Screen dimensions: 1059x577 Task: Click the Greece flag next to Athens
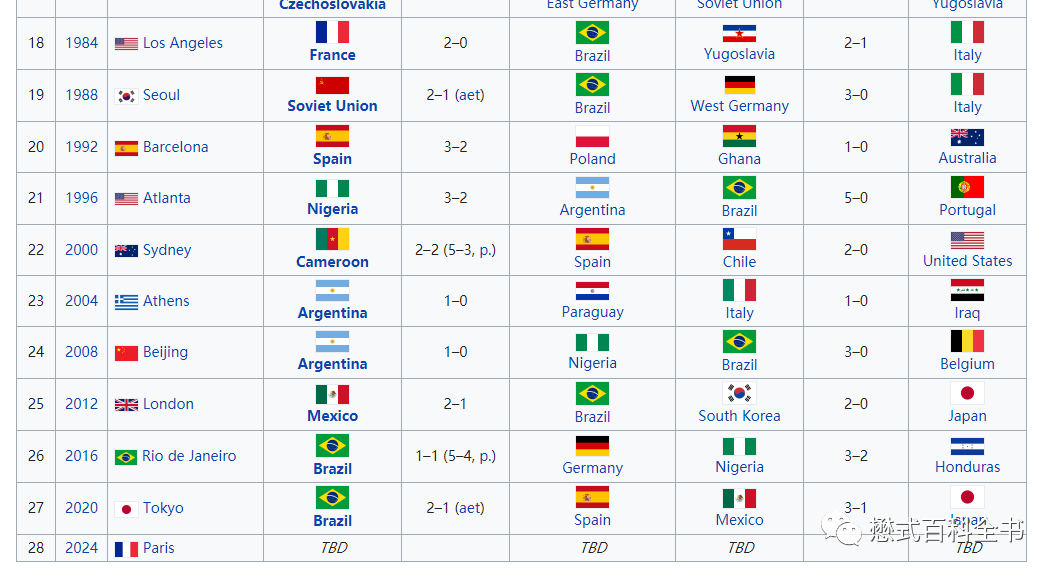126,302
